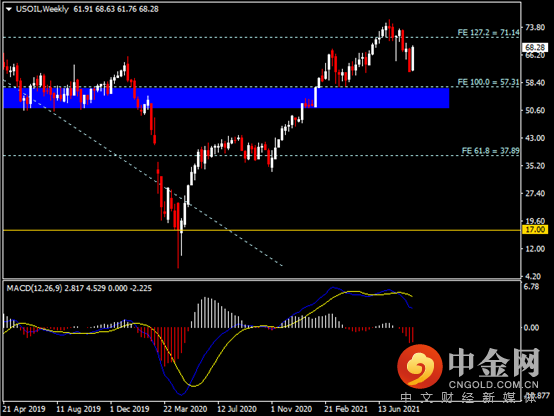Click the yellow 17.00 price label
Screen dimensions: 554x416
click(x=535, y=230)
